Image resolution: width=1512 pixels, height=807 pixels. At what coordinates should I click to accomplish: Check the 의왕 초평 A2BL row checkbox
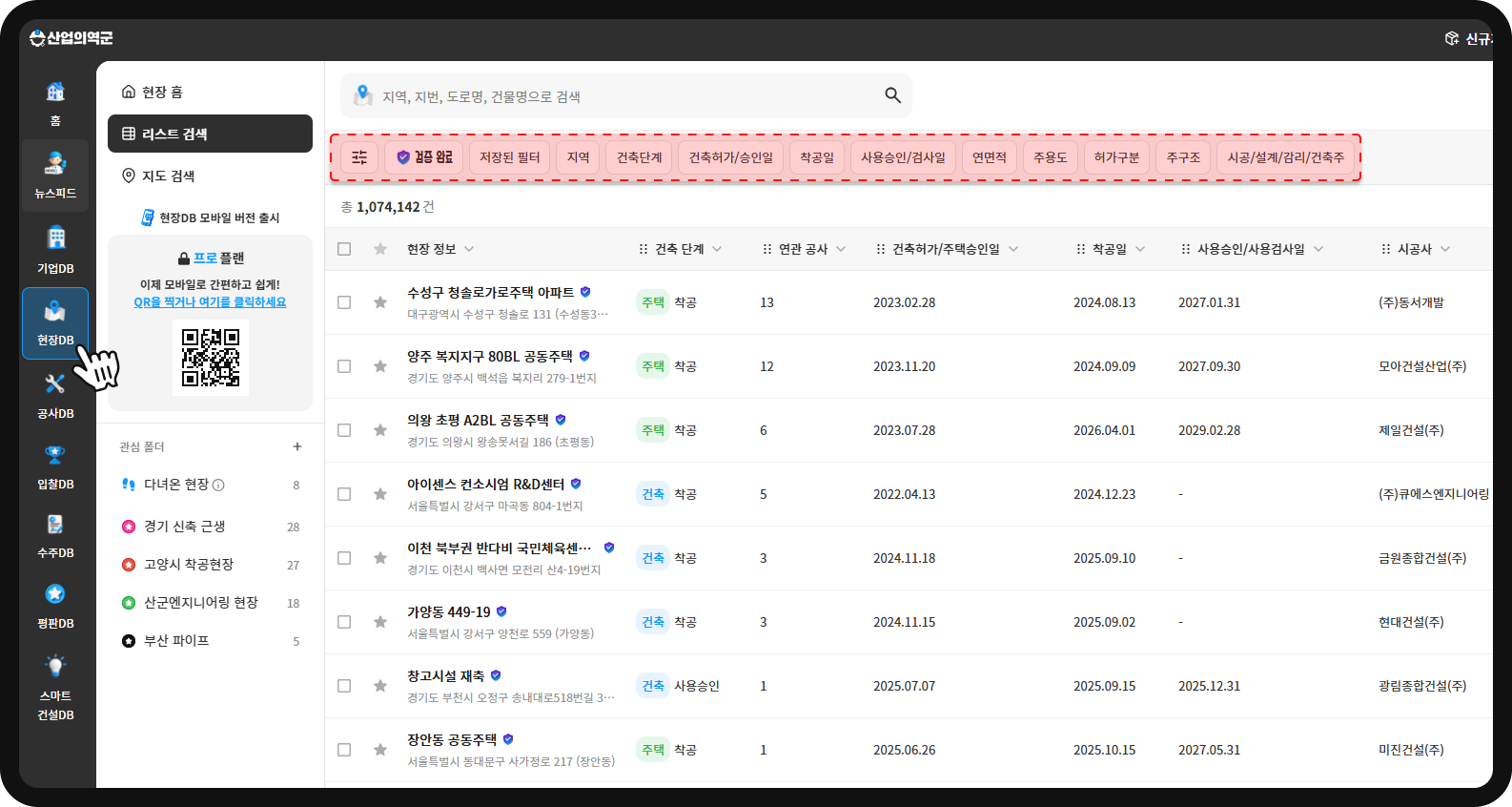coord(344,430)
